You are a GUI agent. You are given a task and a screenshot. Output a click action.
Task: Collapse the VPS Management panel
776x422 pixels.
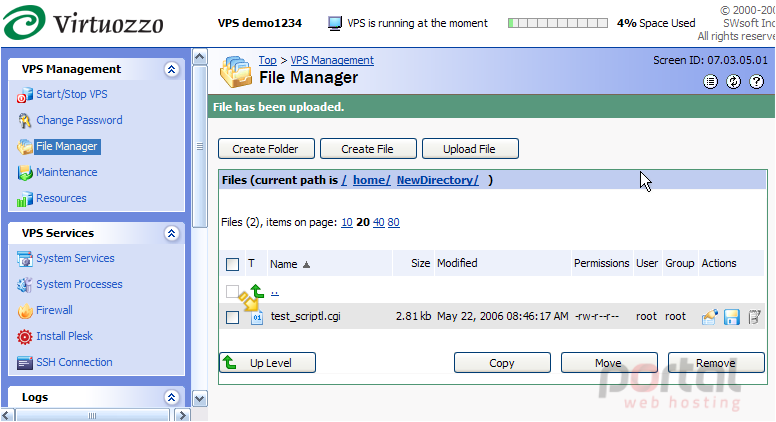point(171,69)
